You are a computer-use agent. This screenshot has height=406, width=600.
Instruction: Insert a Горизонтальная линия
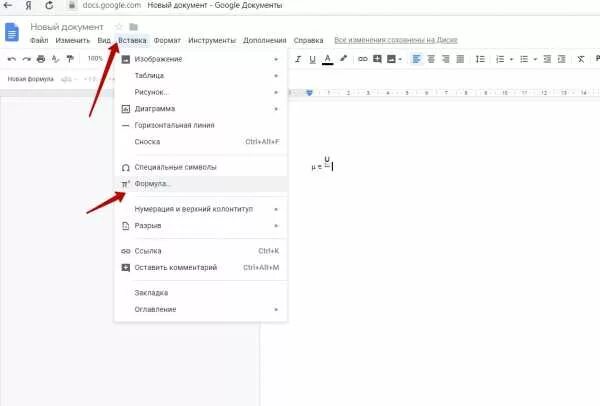pyautogui.click(x=201, y=125)
